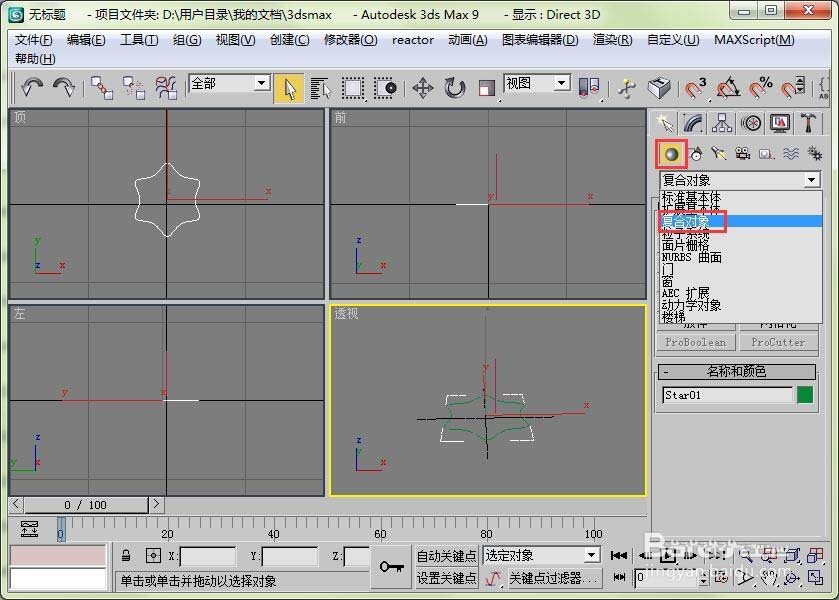Select the Geometry category sphere icon
Screen dimensions: 839x600
(x=671, y=155)
